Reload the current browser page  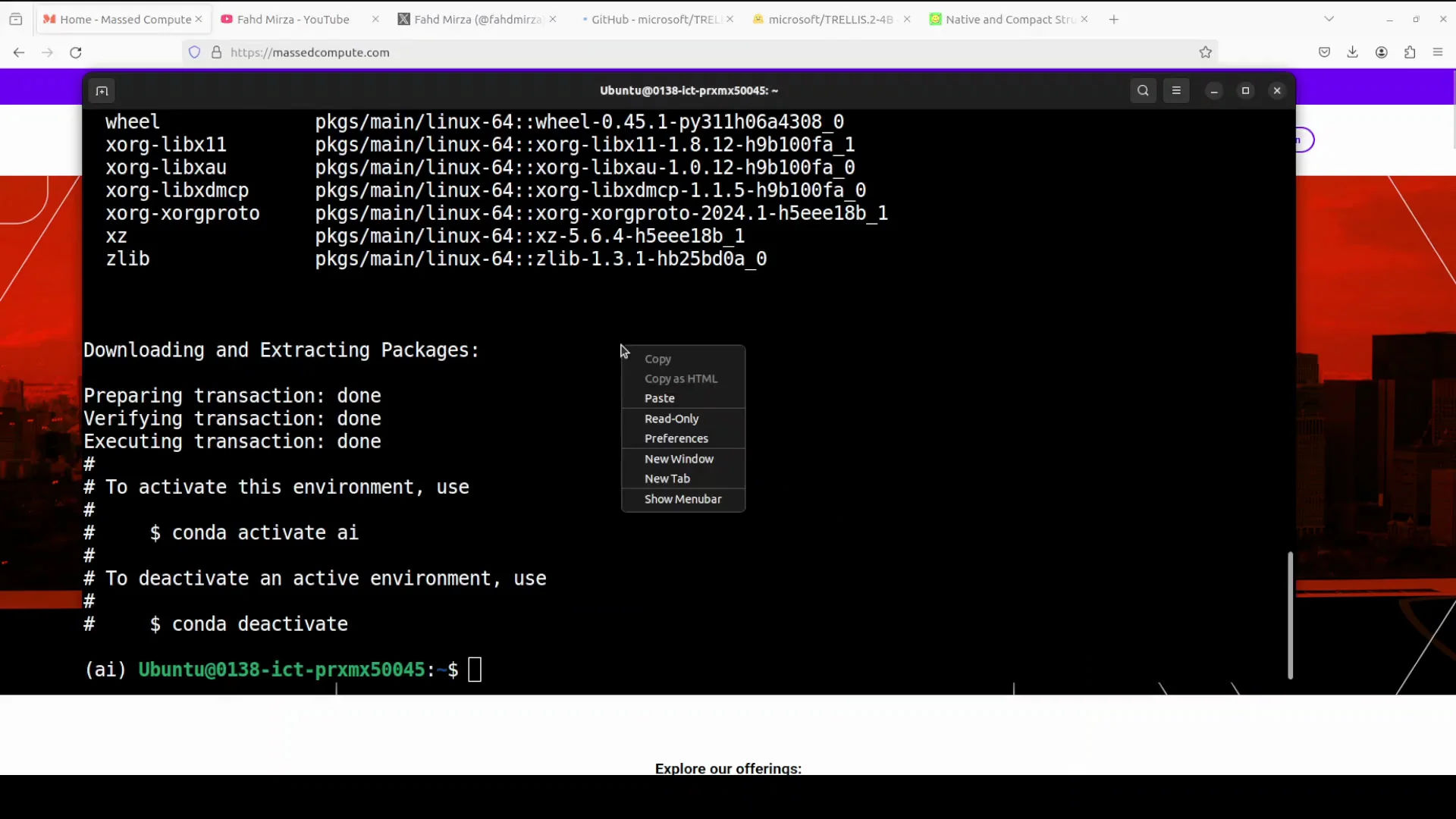click(x=76, y=52)
